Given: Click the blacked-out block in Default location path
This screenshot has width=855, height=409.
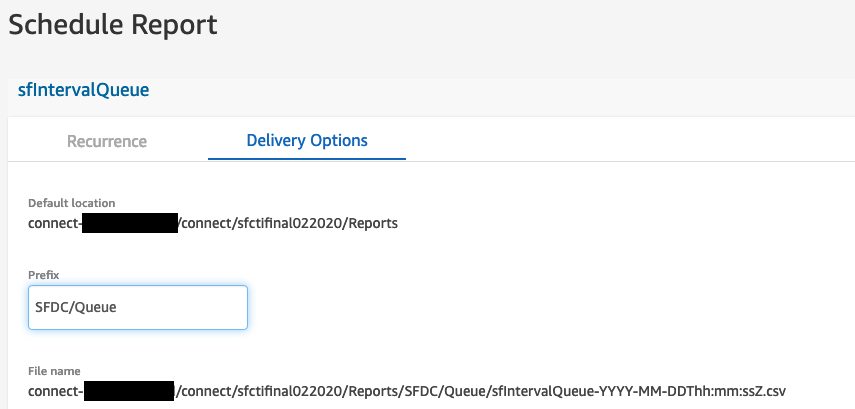Looking at the screenshot, I should click(130, 223).
